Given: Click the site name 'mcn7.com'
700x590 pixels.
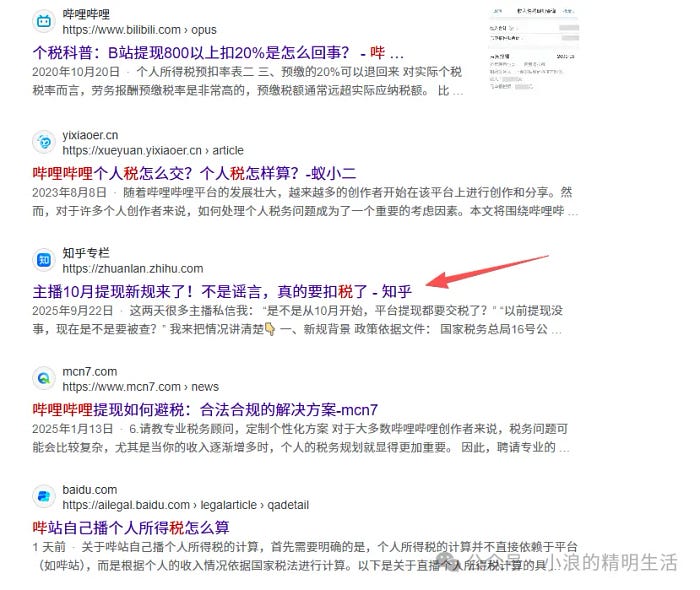Looking at the screenshot, I should pos(90,371).
